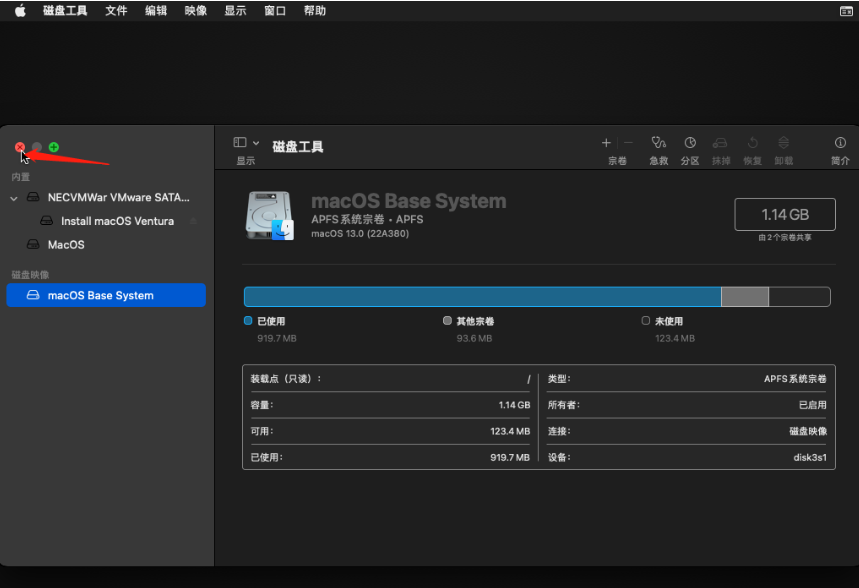This screenshot has width=859, height=588.
Task: Select Install macOS Ventura in sidebar
Action: click(117, 221)
